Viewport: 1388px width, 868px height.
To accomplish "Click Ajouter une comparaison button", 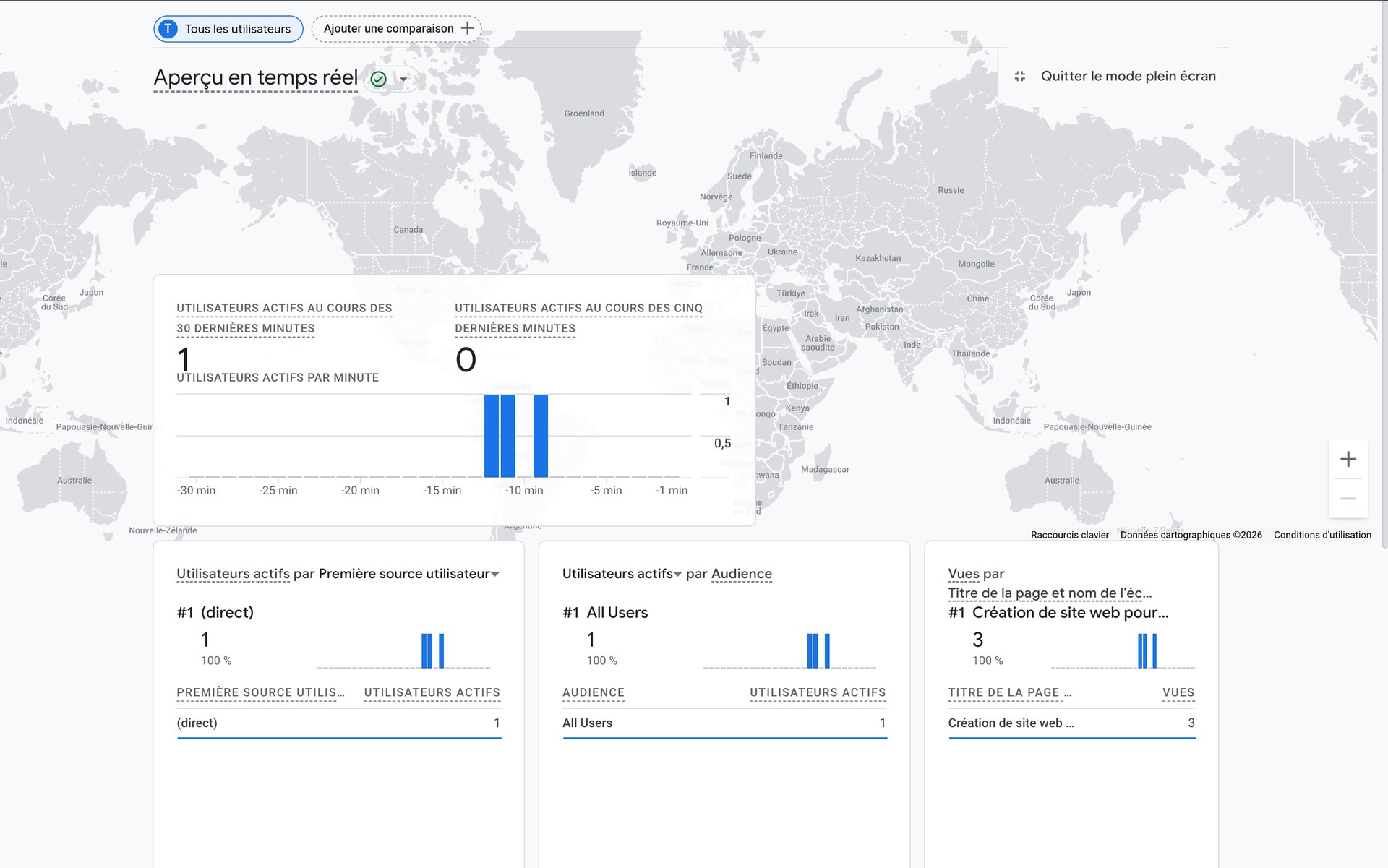I will click(389, 29).
